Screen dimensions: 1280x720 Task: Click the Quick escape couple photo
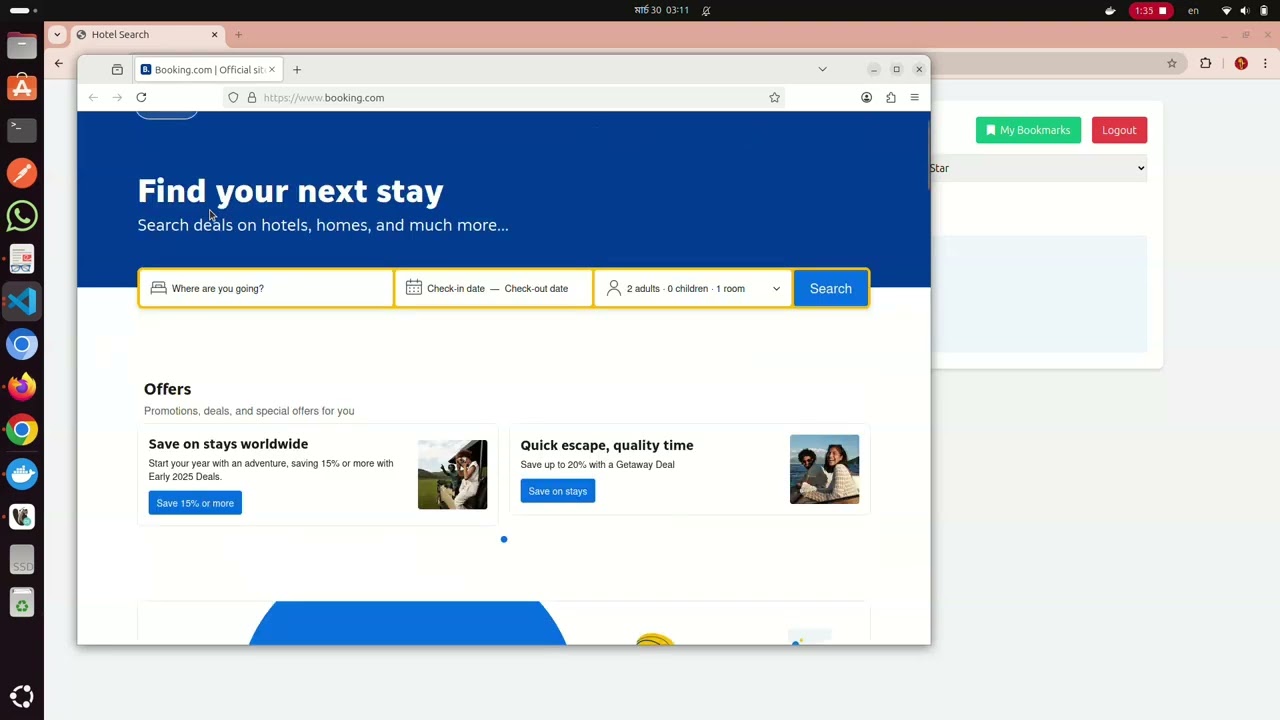click(824, 469)
